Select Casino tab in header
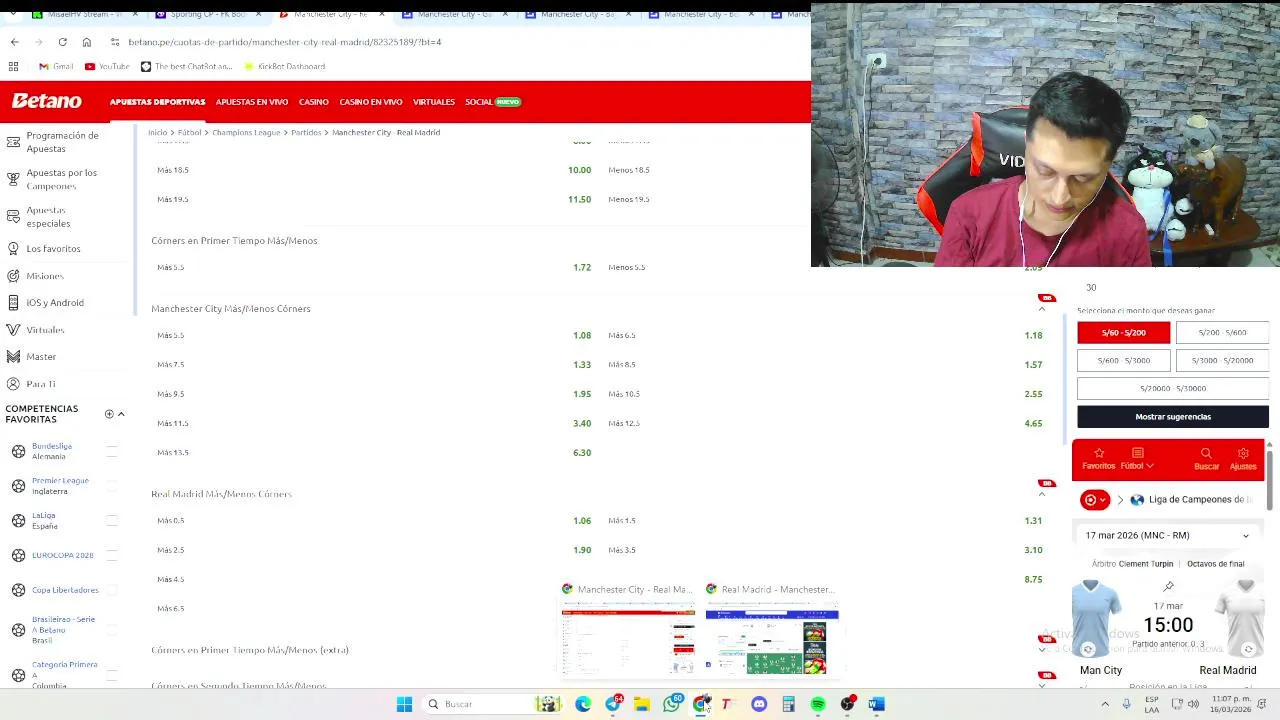This screenshot has height=720, width=1280. 313,102
